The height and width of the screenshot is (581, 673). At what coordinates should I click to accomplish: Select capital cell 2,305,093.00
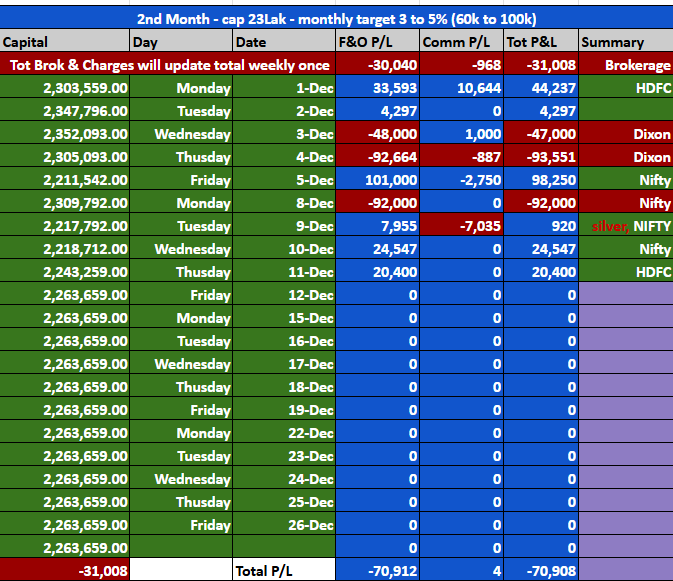[64, 157]
